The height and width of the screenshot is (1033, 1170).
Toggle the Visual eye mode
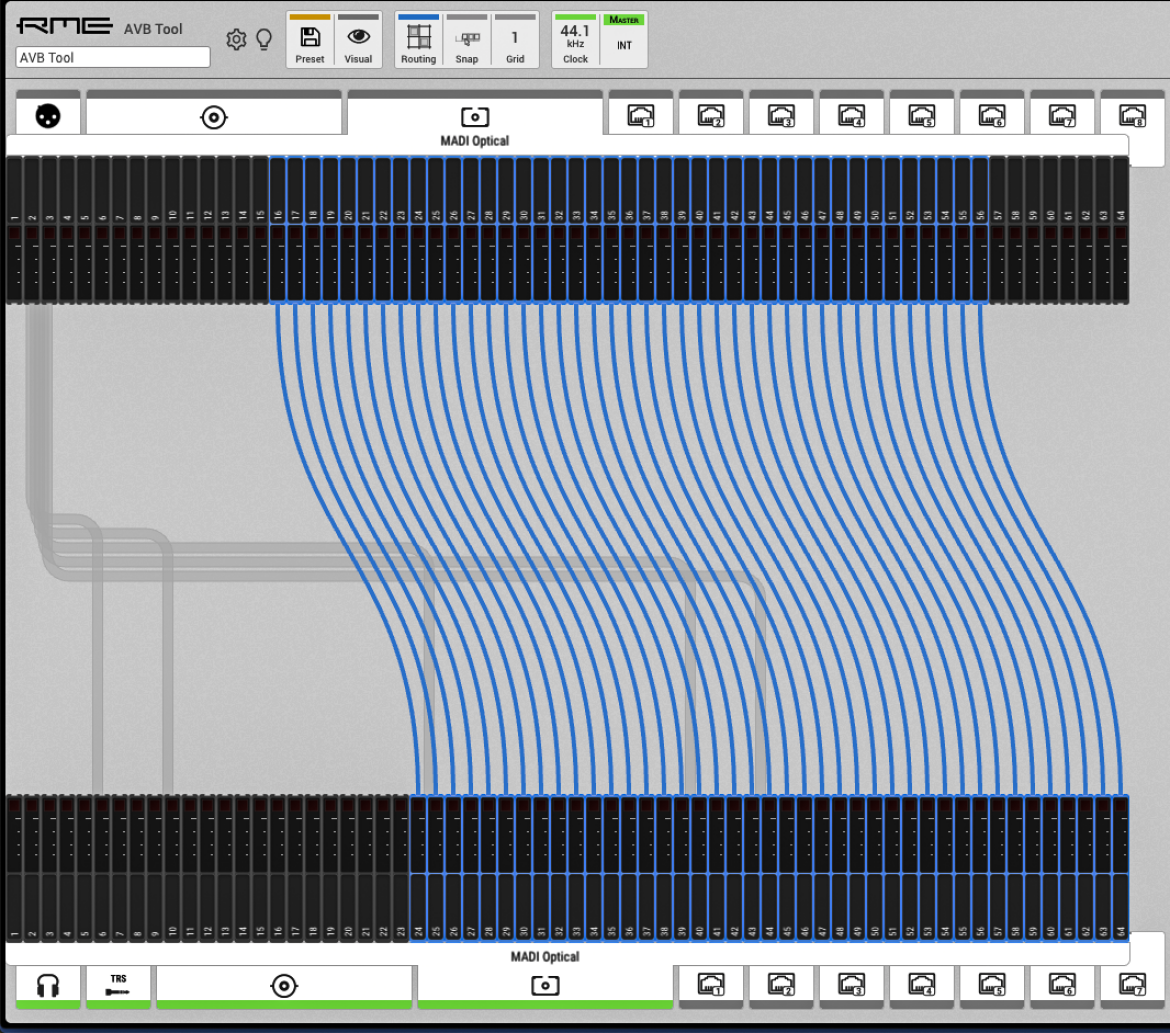tap(358, 40)
